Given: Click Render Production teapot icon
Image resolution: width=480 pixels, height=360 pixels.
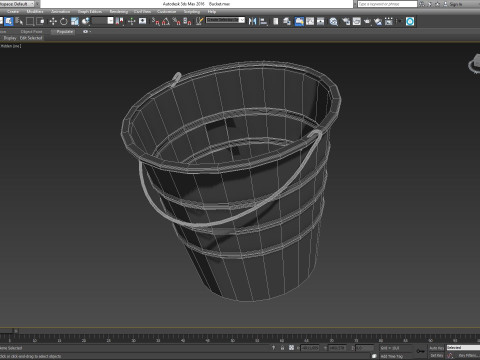Looking at the screenshot, I should click(367, 21).
